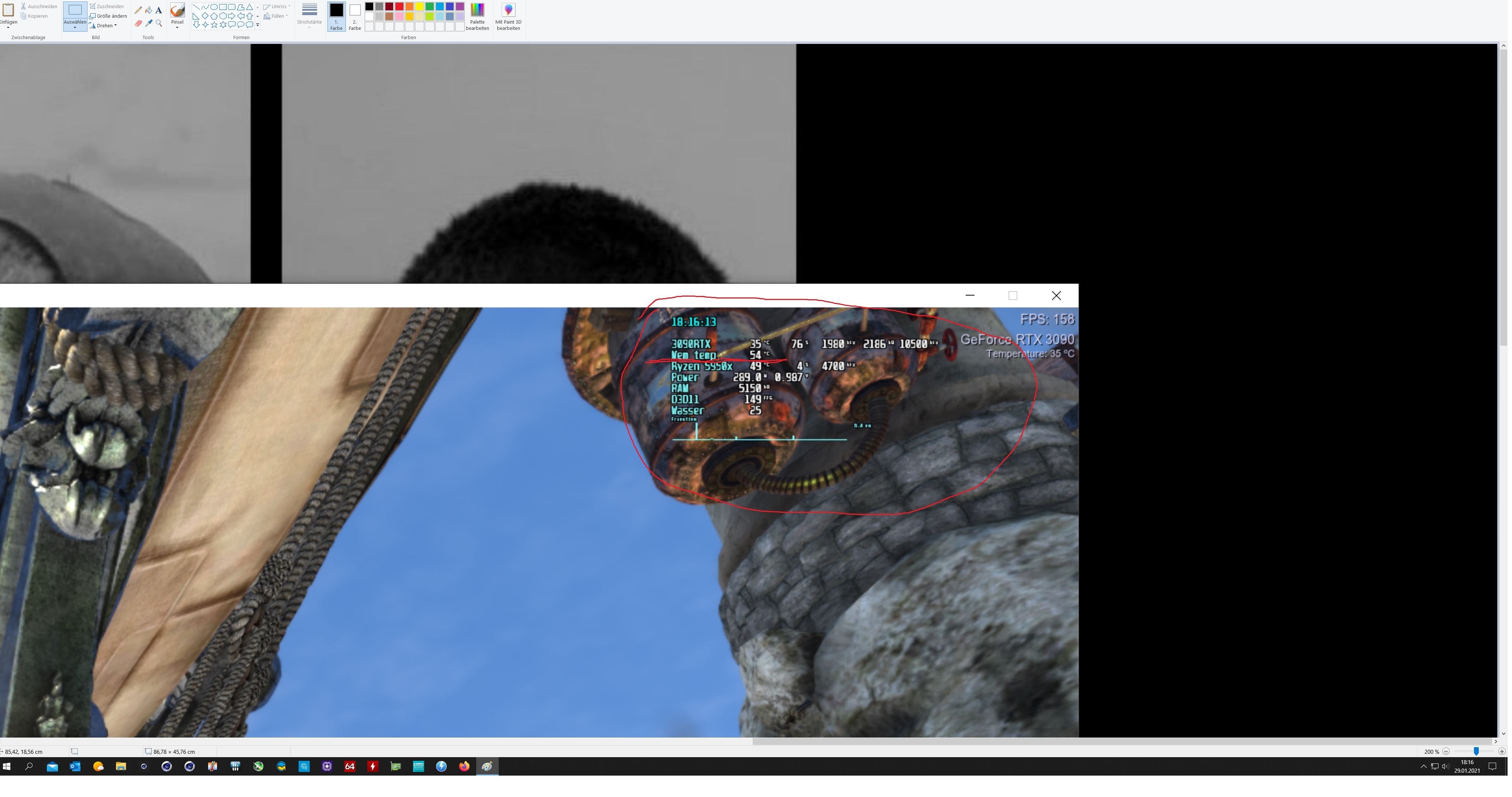Expand the shapes gallery list
Viewport: 1512px width, 797px height.
tap(258, 25)
